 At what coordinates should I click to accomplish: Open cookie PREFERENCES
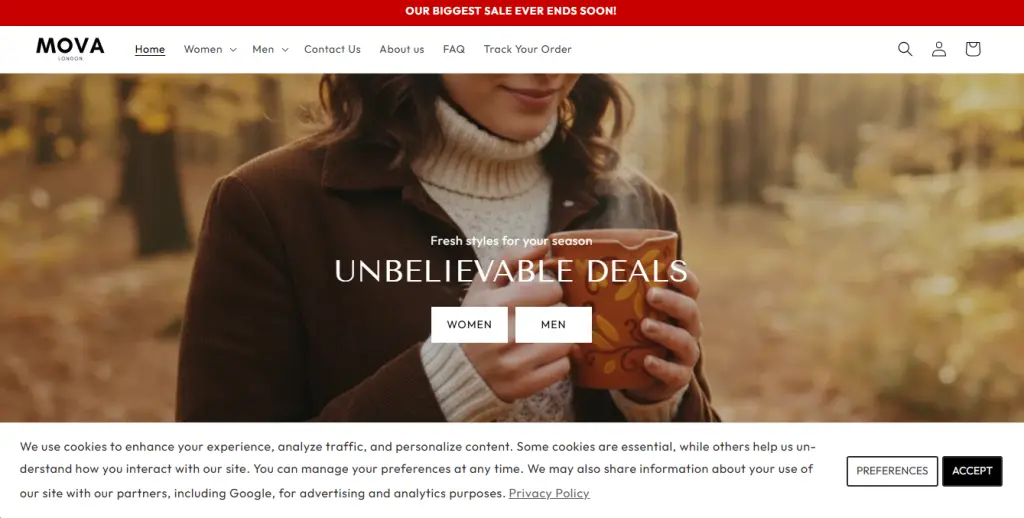(x=892, y=471)
